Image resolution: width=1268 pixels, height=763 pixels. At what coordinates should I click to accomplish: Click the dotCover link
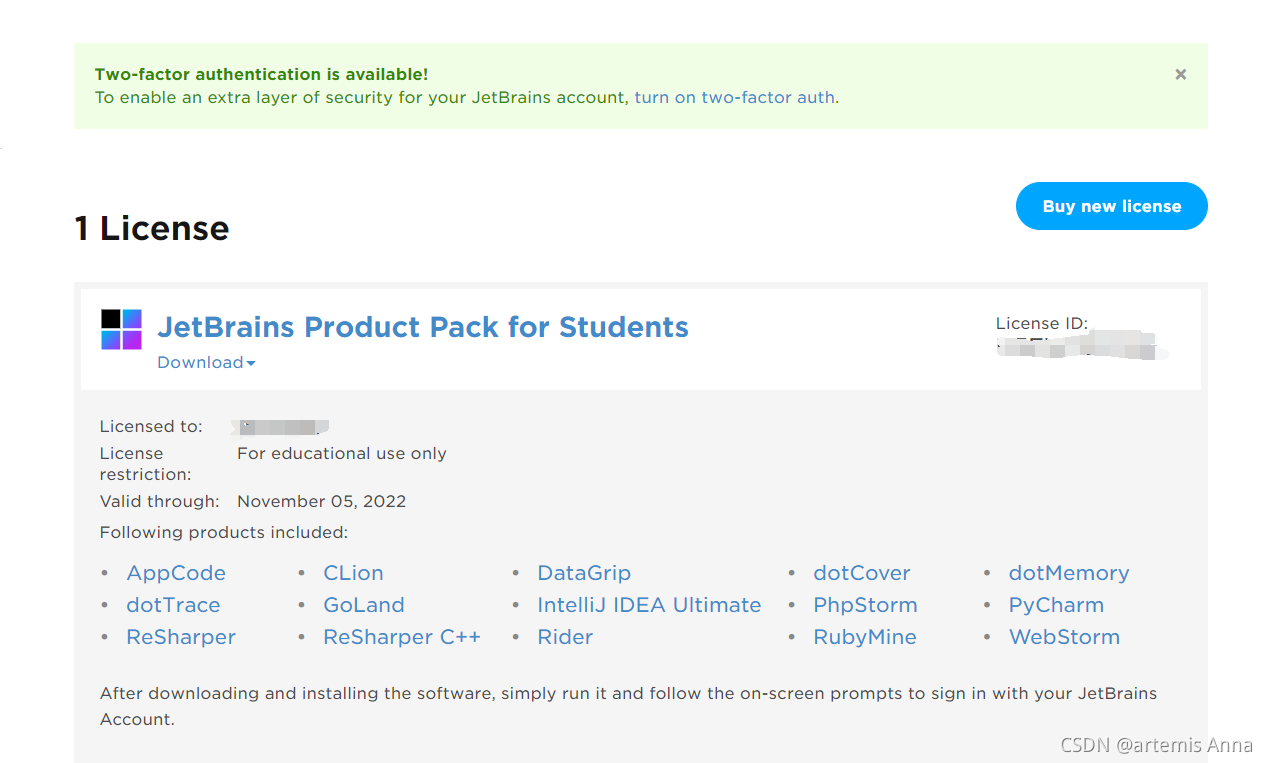(862, 573)
